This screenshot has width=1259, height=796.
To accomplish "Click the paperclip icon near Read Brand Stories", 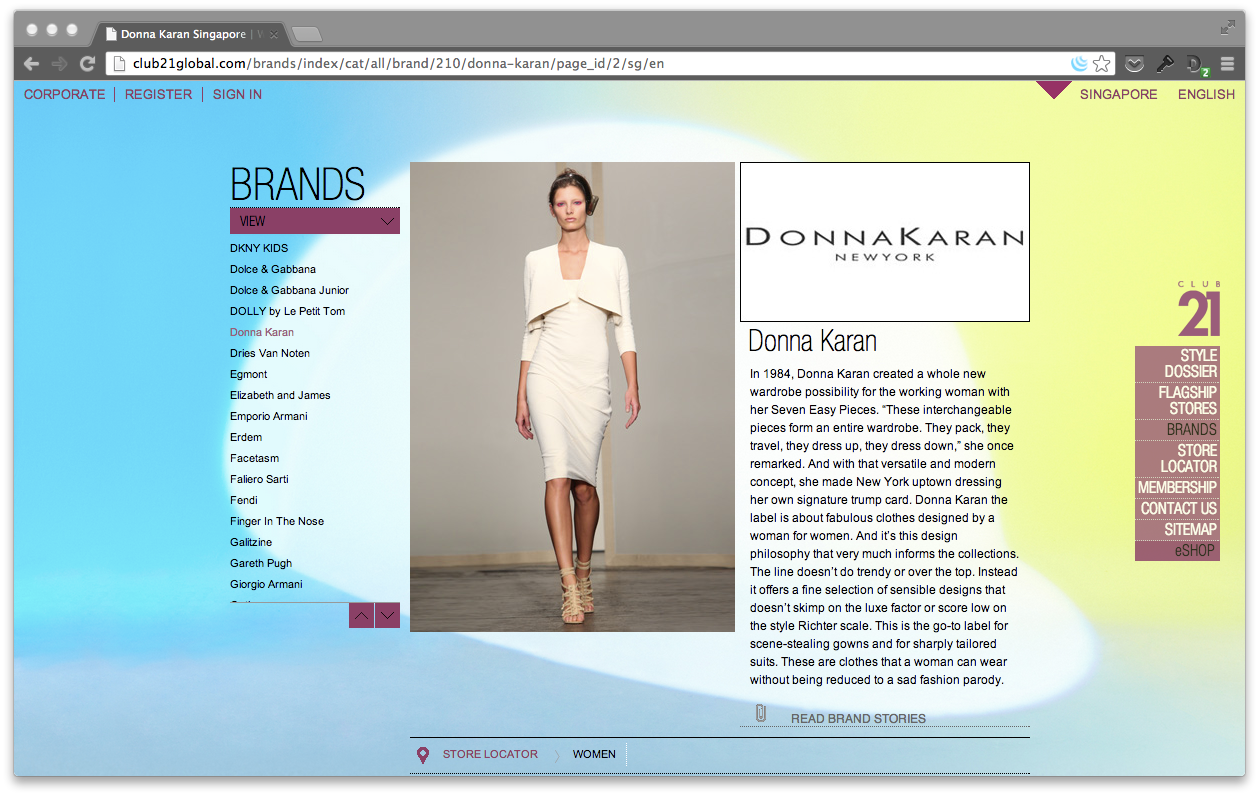I will [x=761, y=713].
